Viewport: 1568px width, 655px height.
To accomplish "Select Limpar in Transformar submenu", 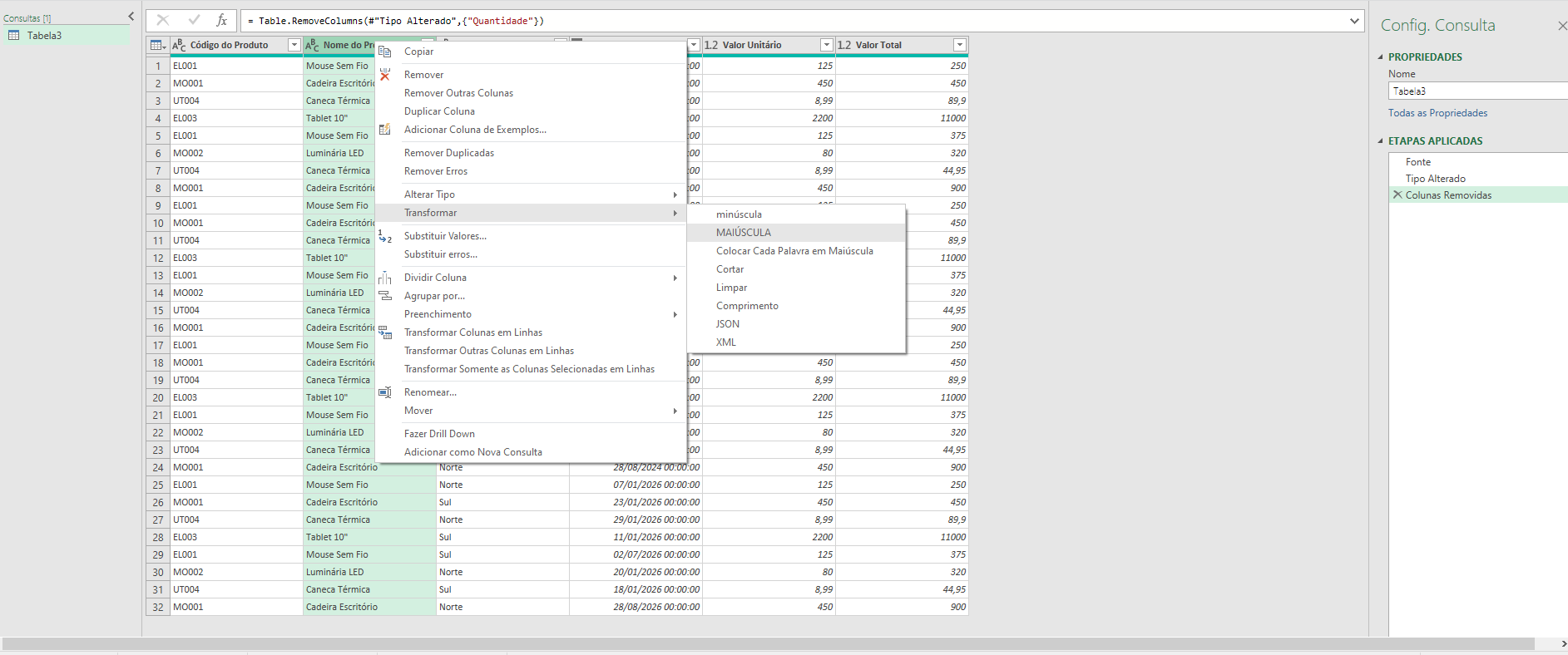I will (x=796, y=288).
